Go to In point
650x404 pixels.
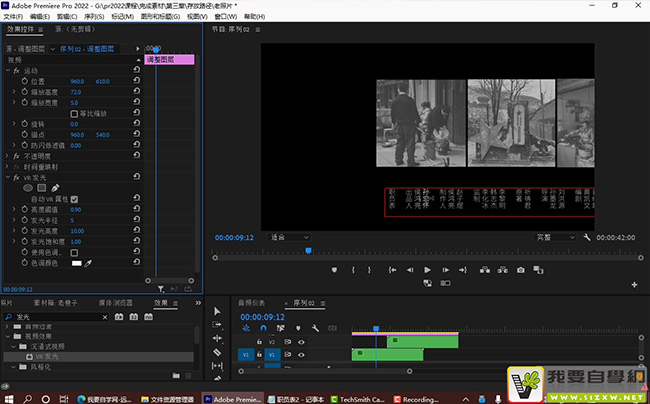point(392,270)
